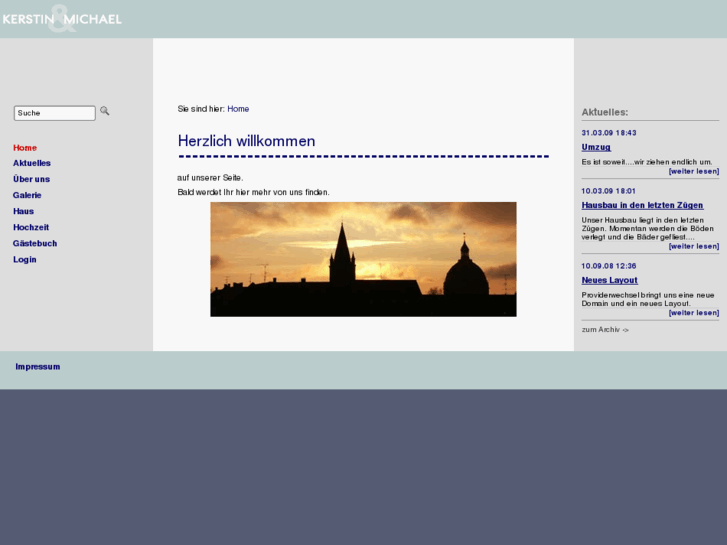Click weiter lesen under Neues Layout
727x545 pixels.
tap(693, 313)
